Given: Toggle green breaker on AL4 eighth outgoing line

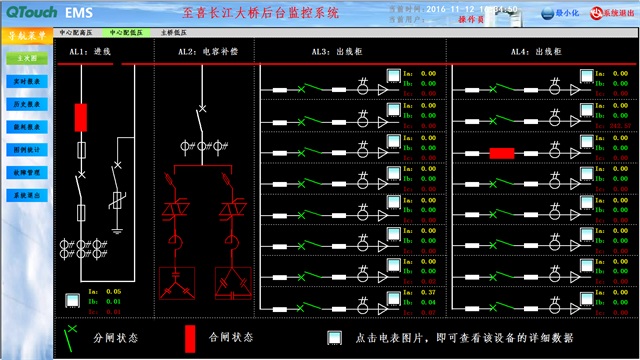Looking at the screenshot, I should [503, 307].
